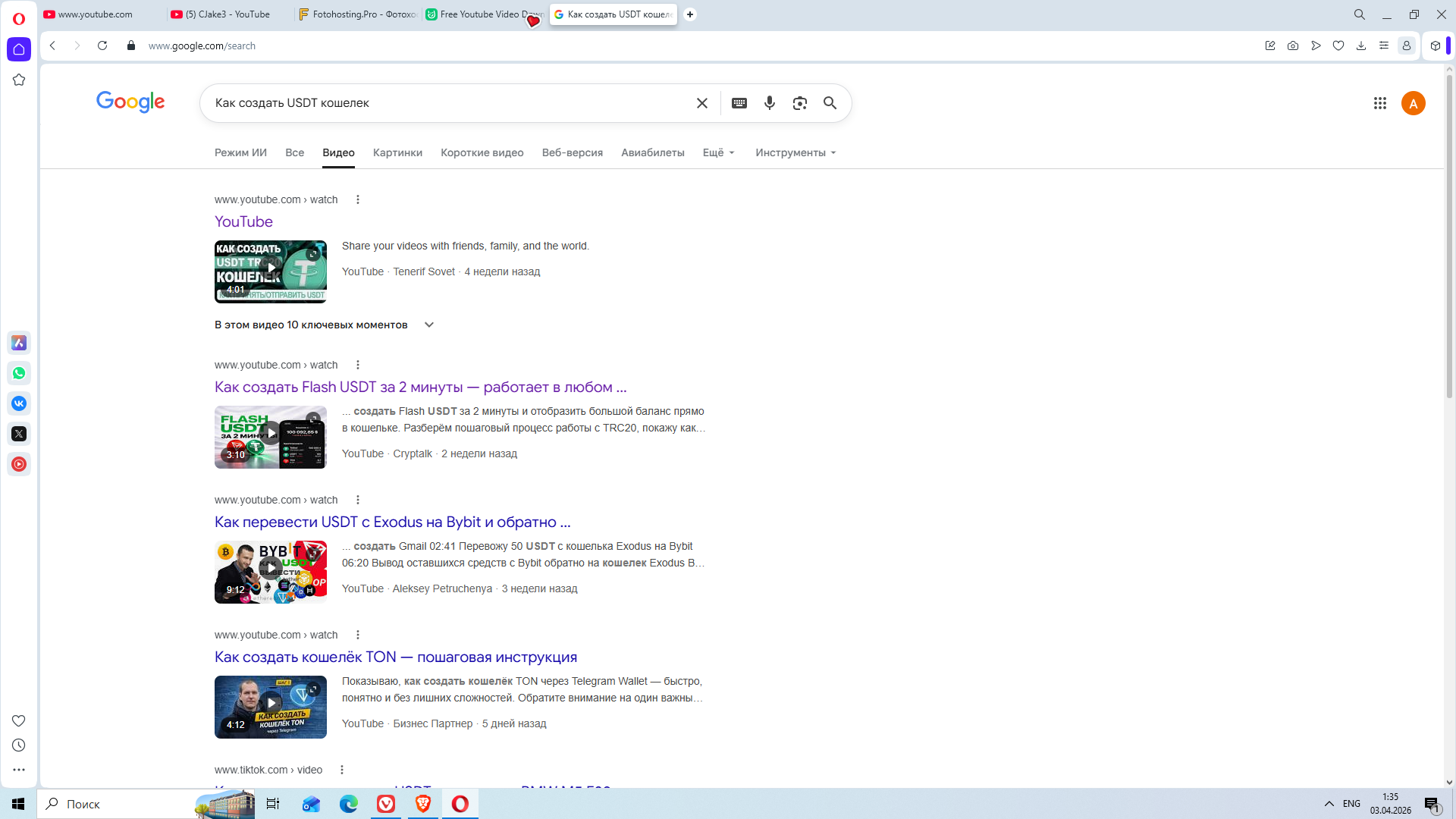The image size is (1456, 819).
Task: Take a snapshot with the camera toolbar icon
Action: click(1293, 45)
